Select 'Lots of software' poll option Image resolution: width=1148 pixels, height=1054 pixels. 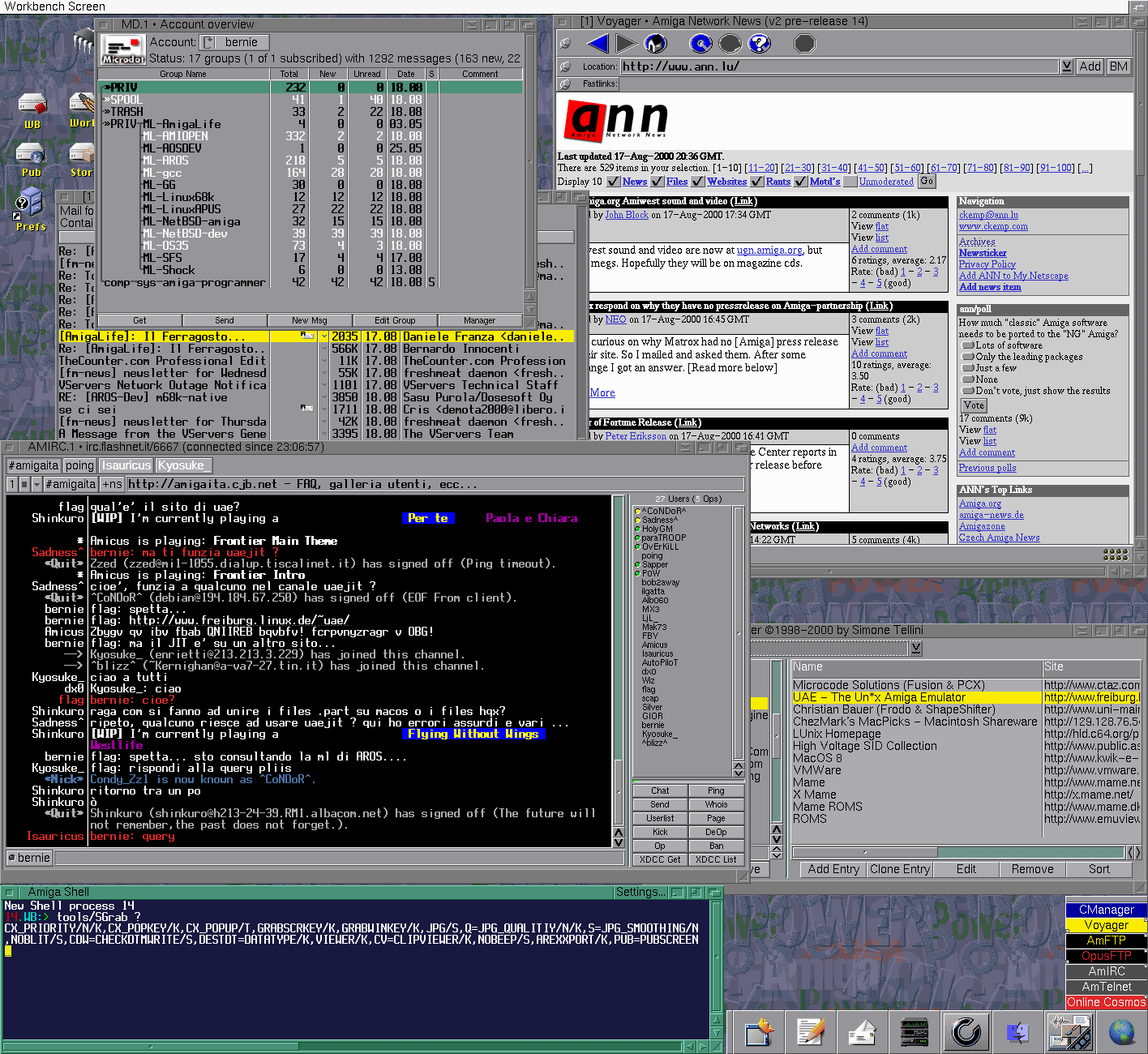pos(967,345)
